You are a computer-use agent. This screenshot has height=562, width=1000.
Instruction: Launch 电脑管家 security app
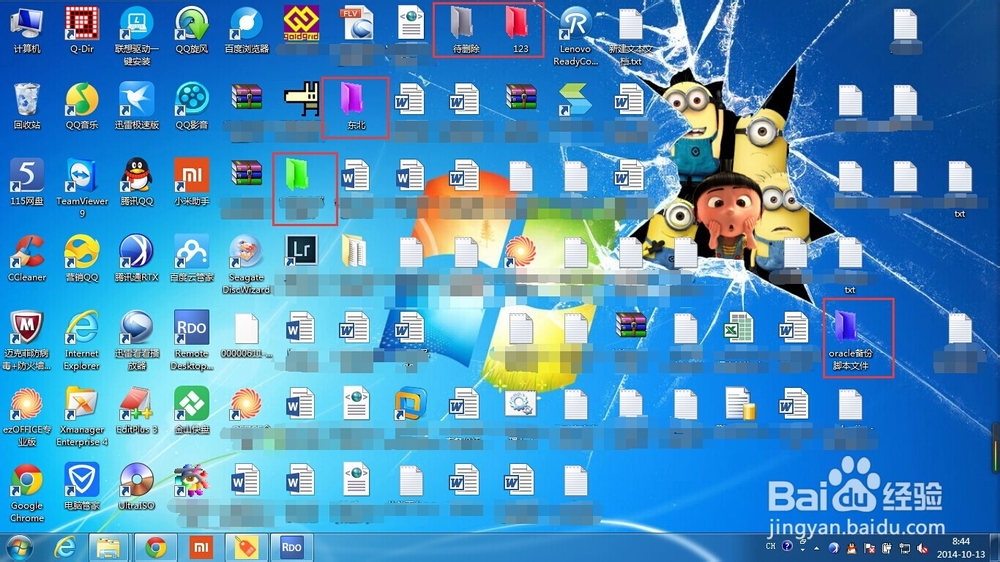[82, 487]
